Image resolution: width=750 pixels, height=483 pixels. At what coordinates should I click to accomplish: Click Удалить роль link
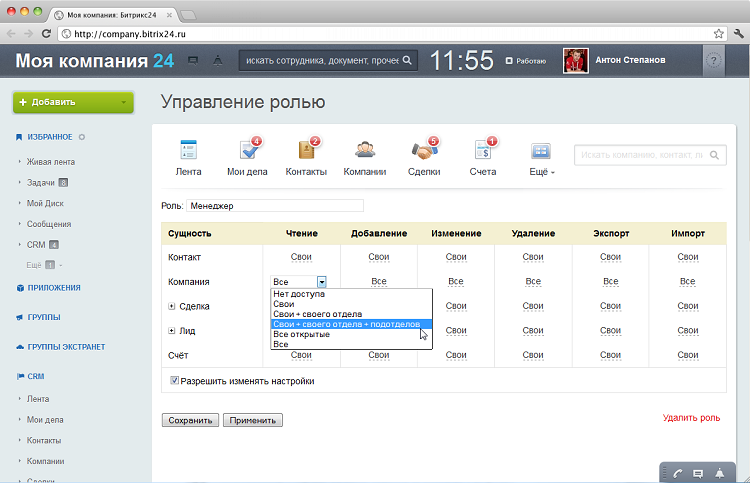coord(691,418)
